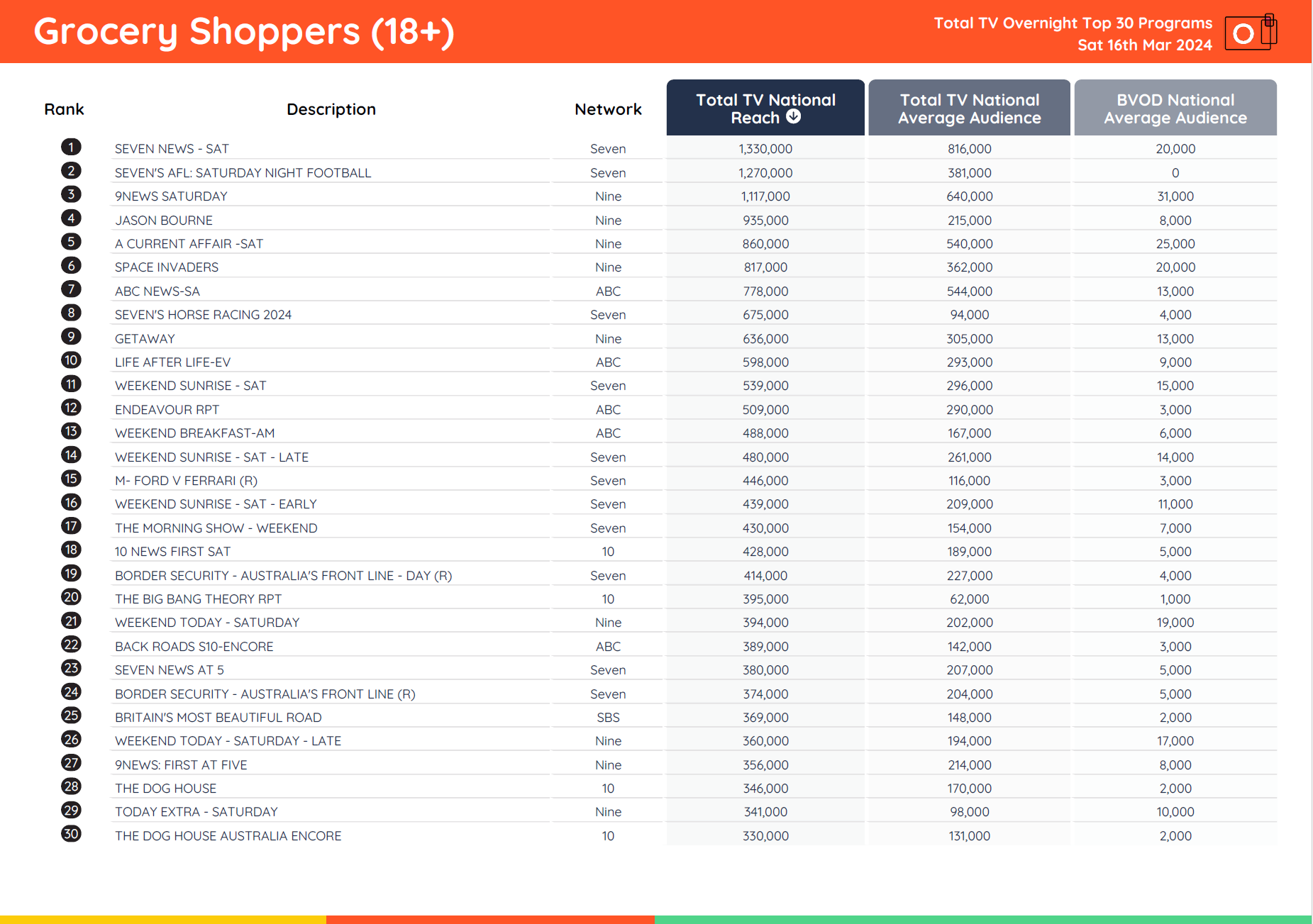Click the green bar in the footer
The image size is (1313, 924).
[x=982, y=919]
